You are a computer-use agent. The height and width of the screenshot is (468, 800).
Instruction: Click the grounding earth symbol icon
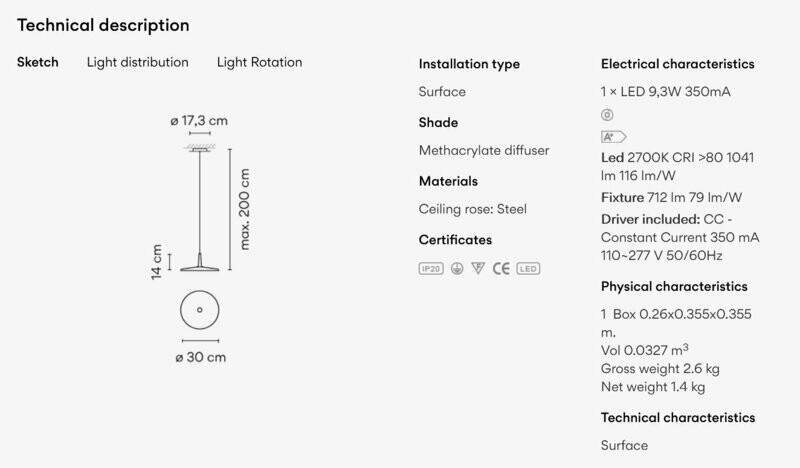click(x=457, y=268)
